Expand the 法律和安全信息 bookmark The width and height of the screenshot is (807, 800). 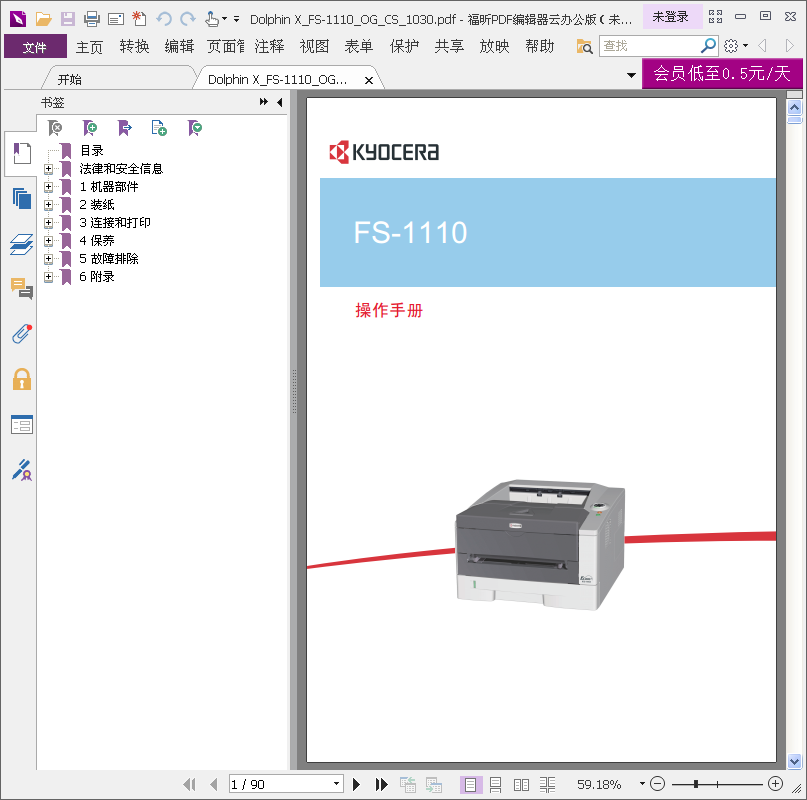pos(48,169)
